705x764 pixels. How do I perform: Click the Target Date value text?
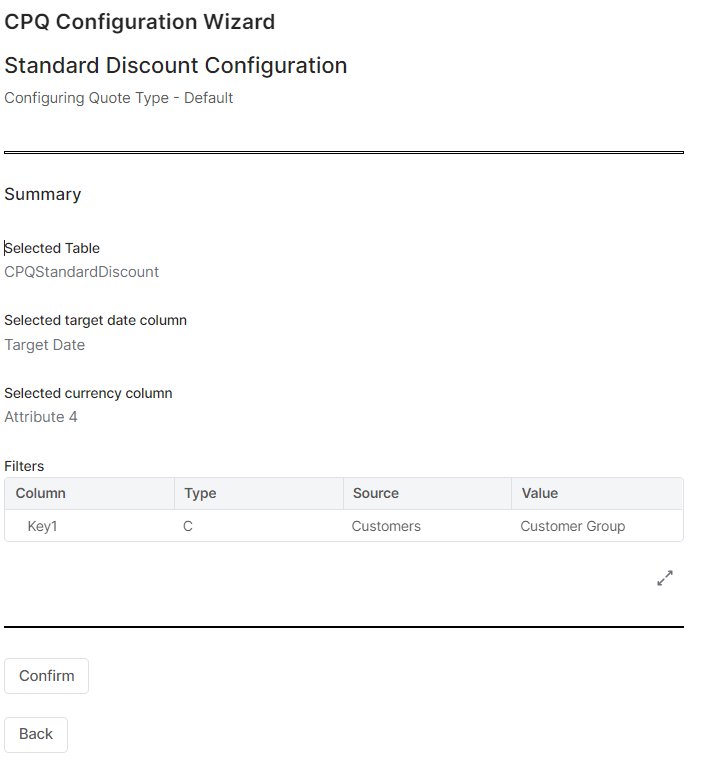tap(45, 345)
